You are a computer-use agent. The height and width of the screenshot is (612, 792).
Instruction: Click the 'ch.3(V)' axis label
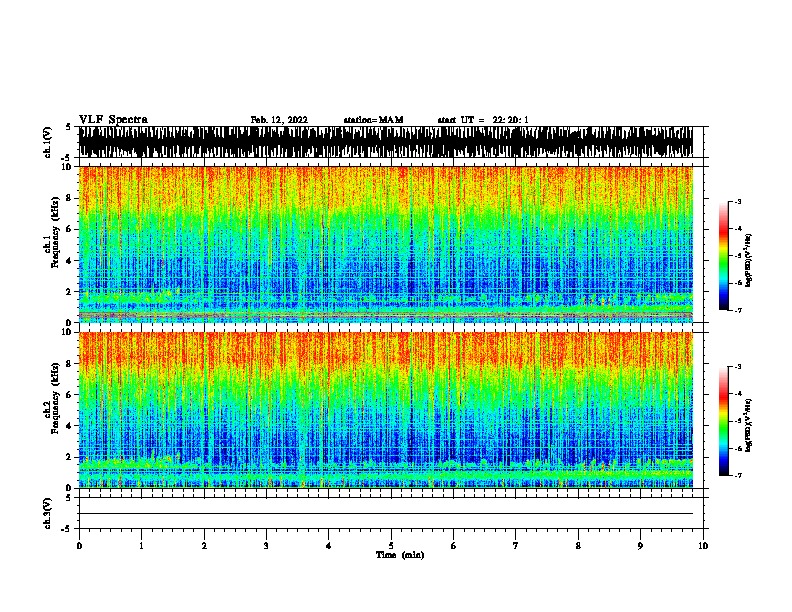pyautogui.click(x=48, y=513)
